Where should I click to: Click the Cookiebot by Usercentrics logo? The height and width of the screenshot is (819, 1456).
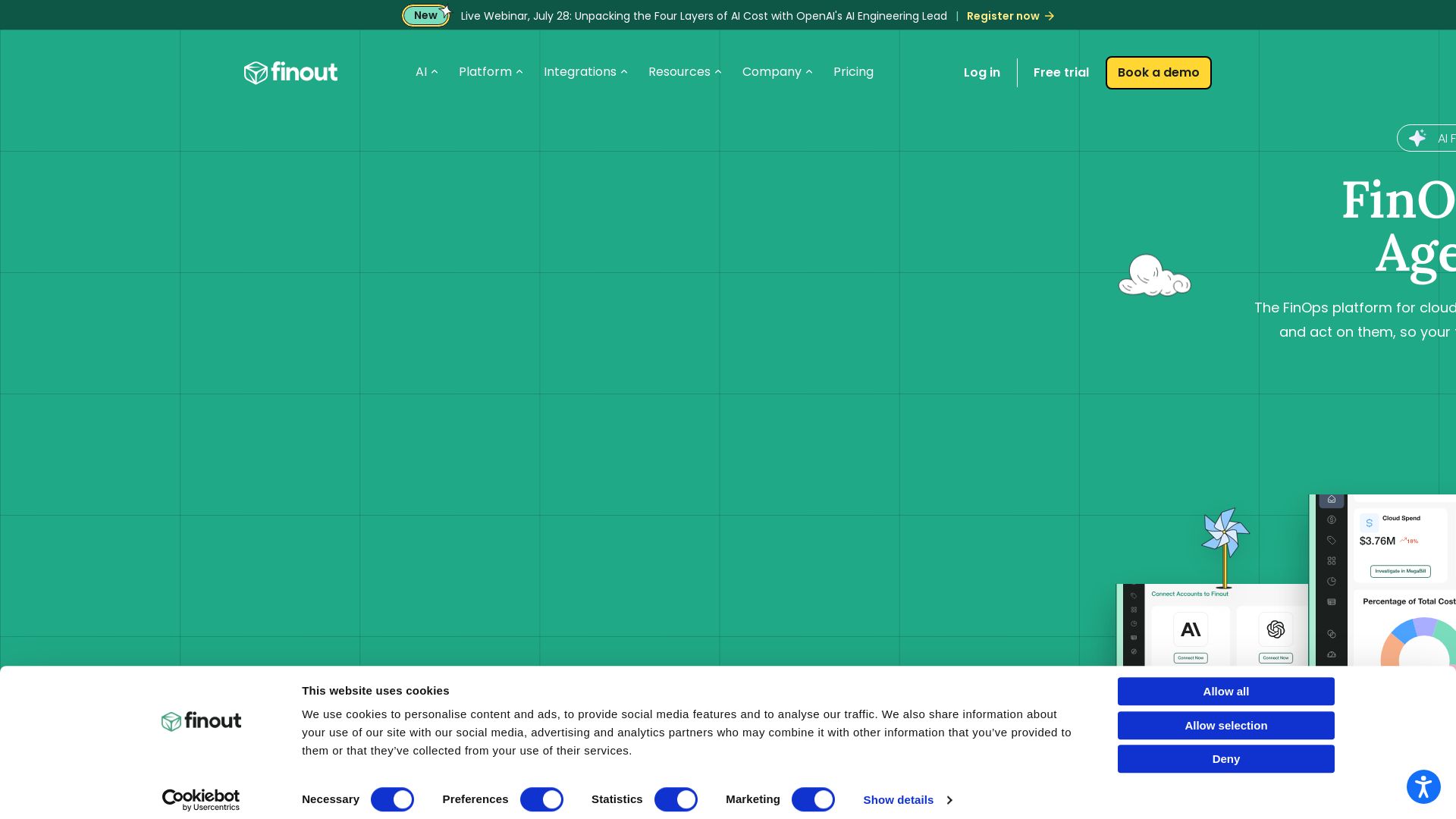tap(201, 800)
